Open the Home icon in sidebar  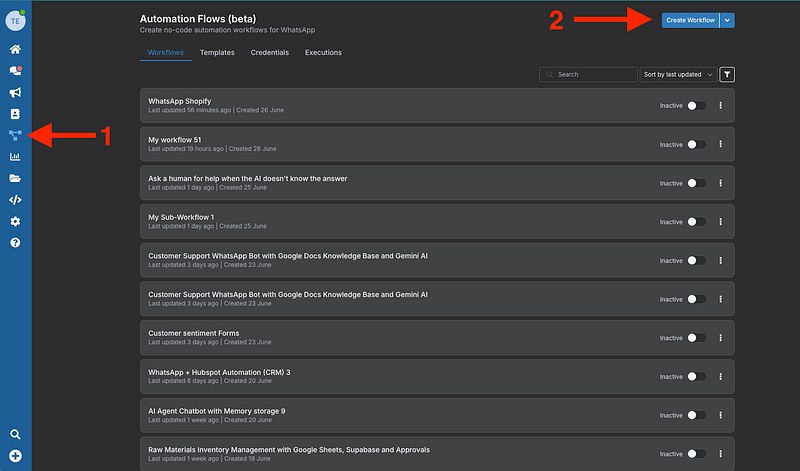tap(15, 49)
